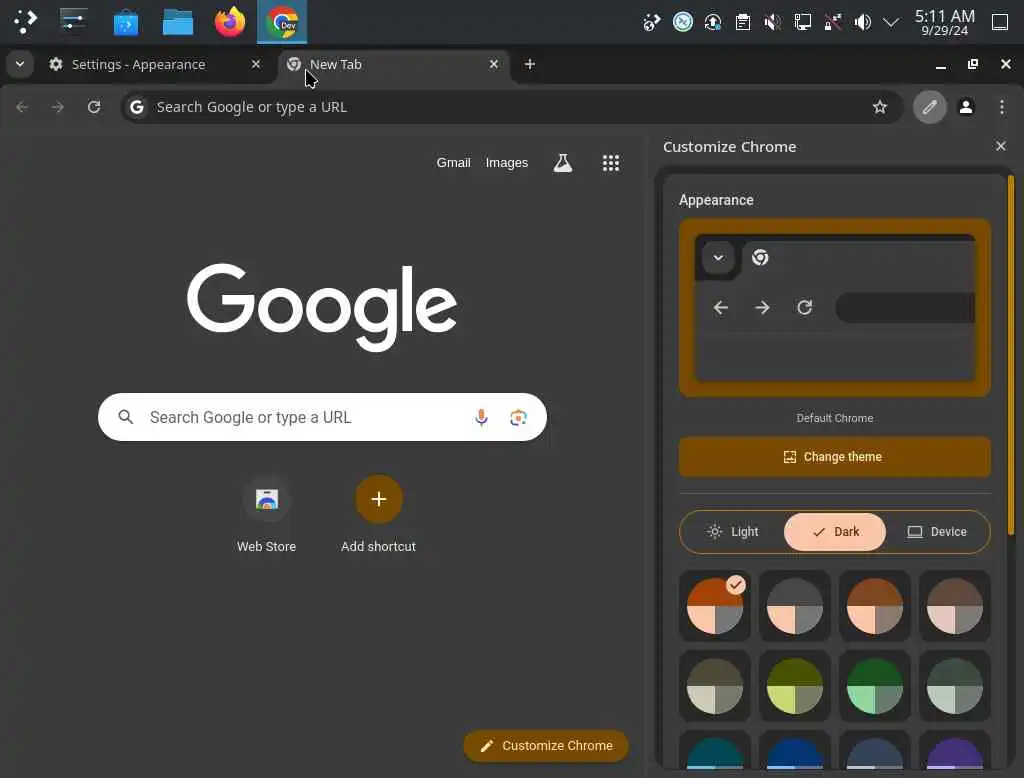
Task: Open the Gmail link
Action: click(x=453, y=163)
